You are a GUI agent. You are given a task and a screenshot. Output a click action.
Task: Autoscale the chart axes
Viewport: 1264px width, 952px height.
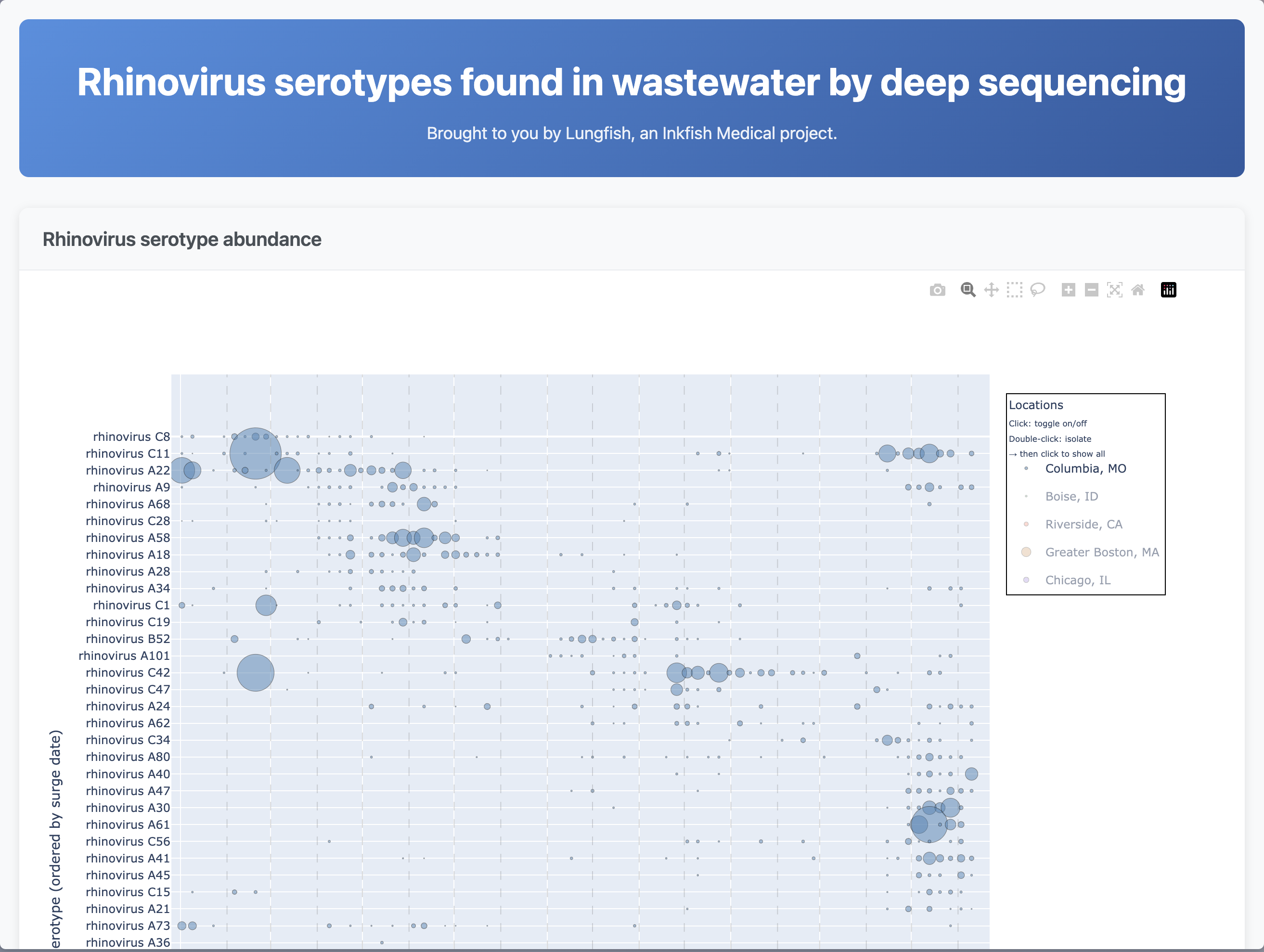(1115, 290)
